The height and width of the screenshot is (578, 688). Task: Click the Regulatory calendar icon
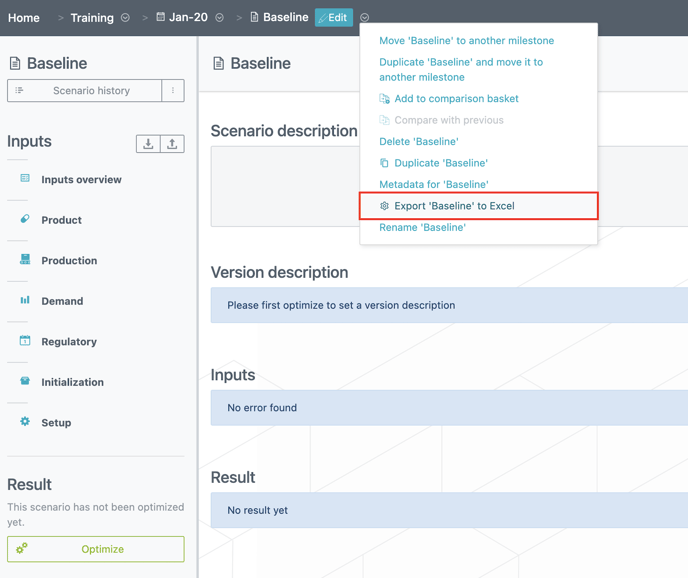click(25, 341)
